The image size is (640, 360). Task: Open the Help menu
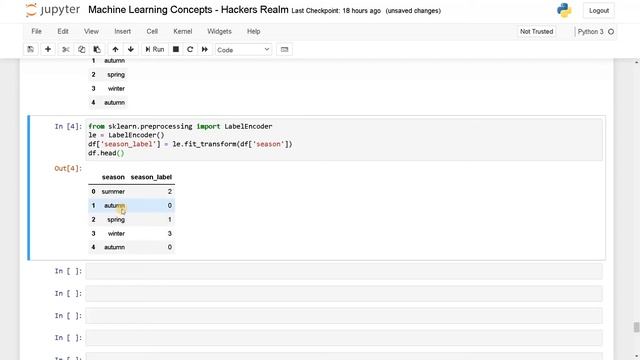(253, 31)
